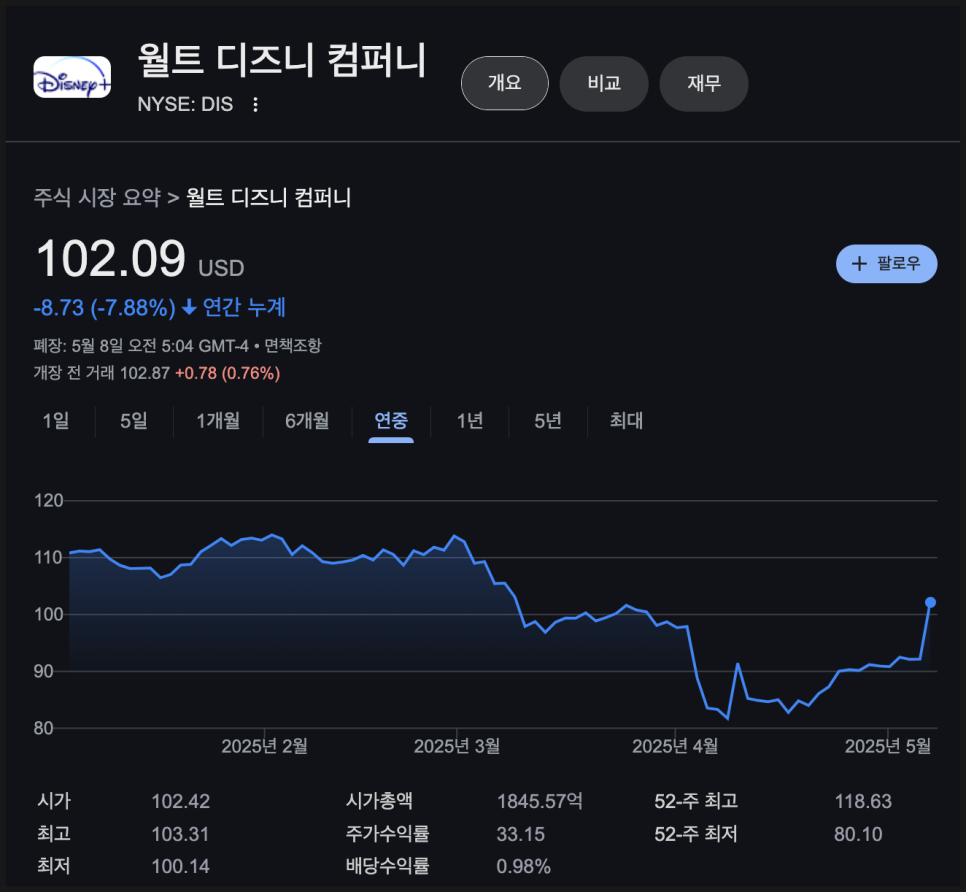966x892 pixels.
Task: Click the -8.73 (-7.88%) change value
Action: point(105,307)
